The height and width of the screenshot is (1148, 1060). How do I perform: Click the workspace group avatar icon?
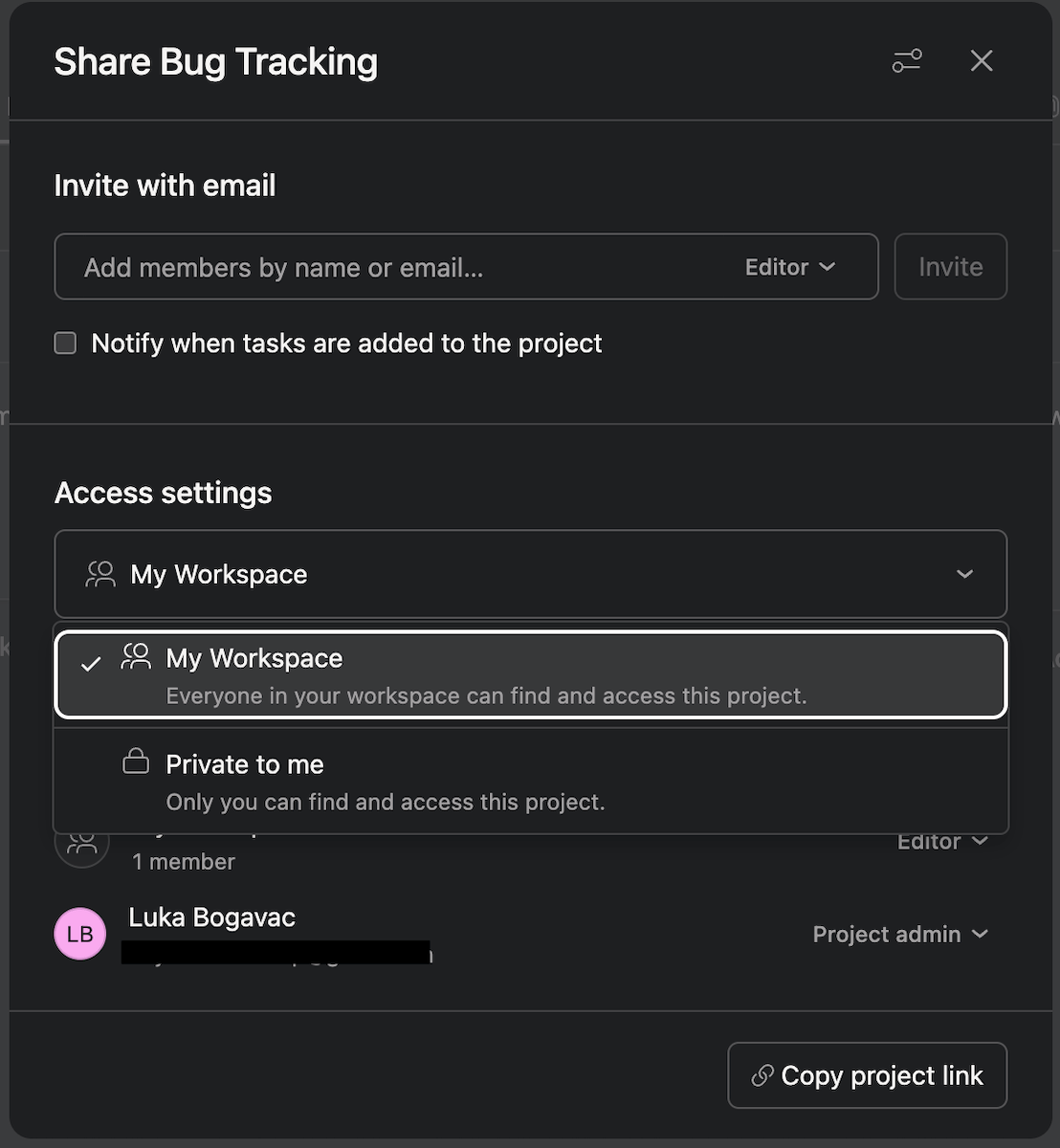[x=82, y=843]
